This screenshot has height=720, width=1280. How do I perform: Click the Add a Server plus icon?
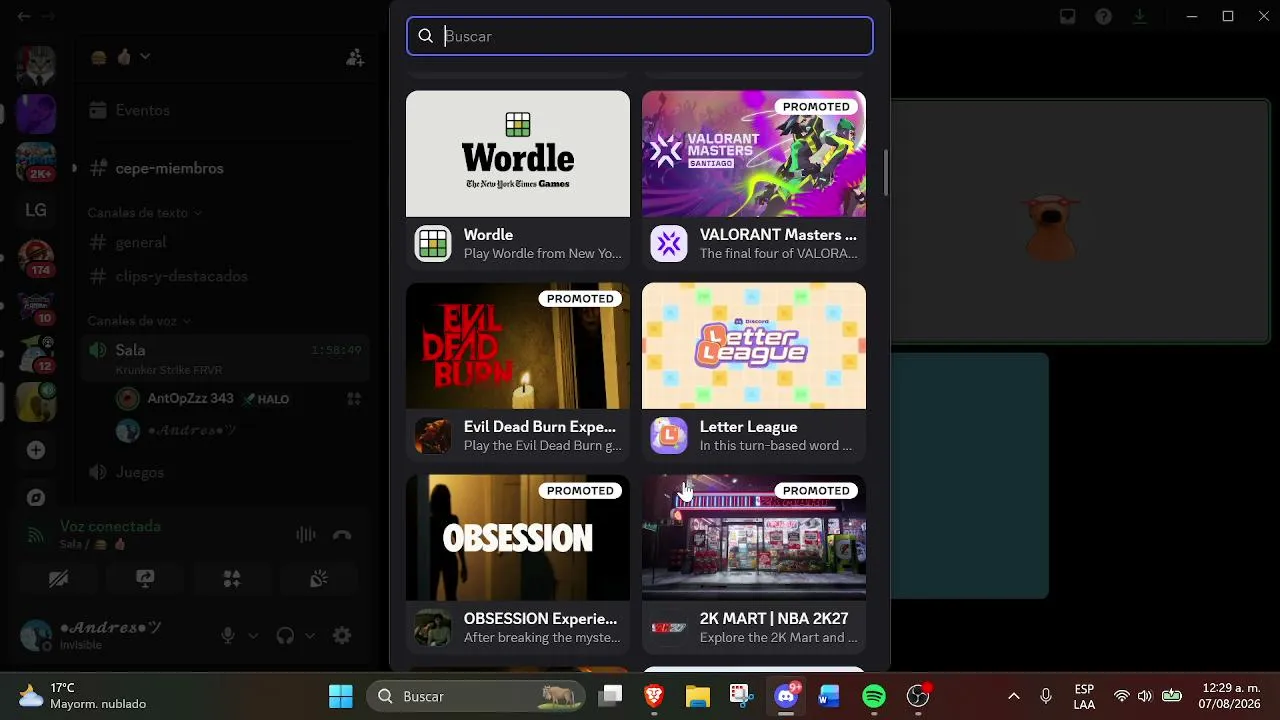(36, 450)
